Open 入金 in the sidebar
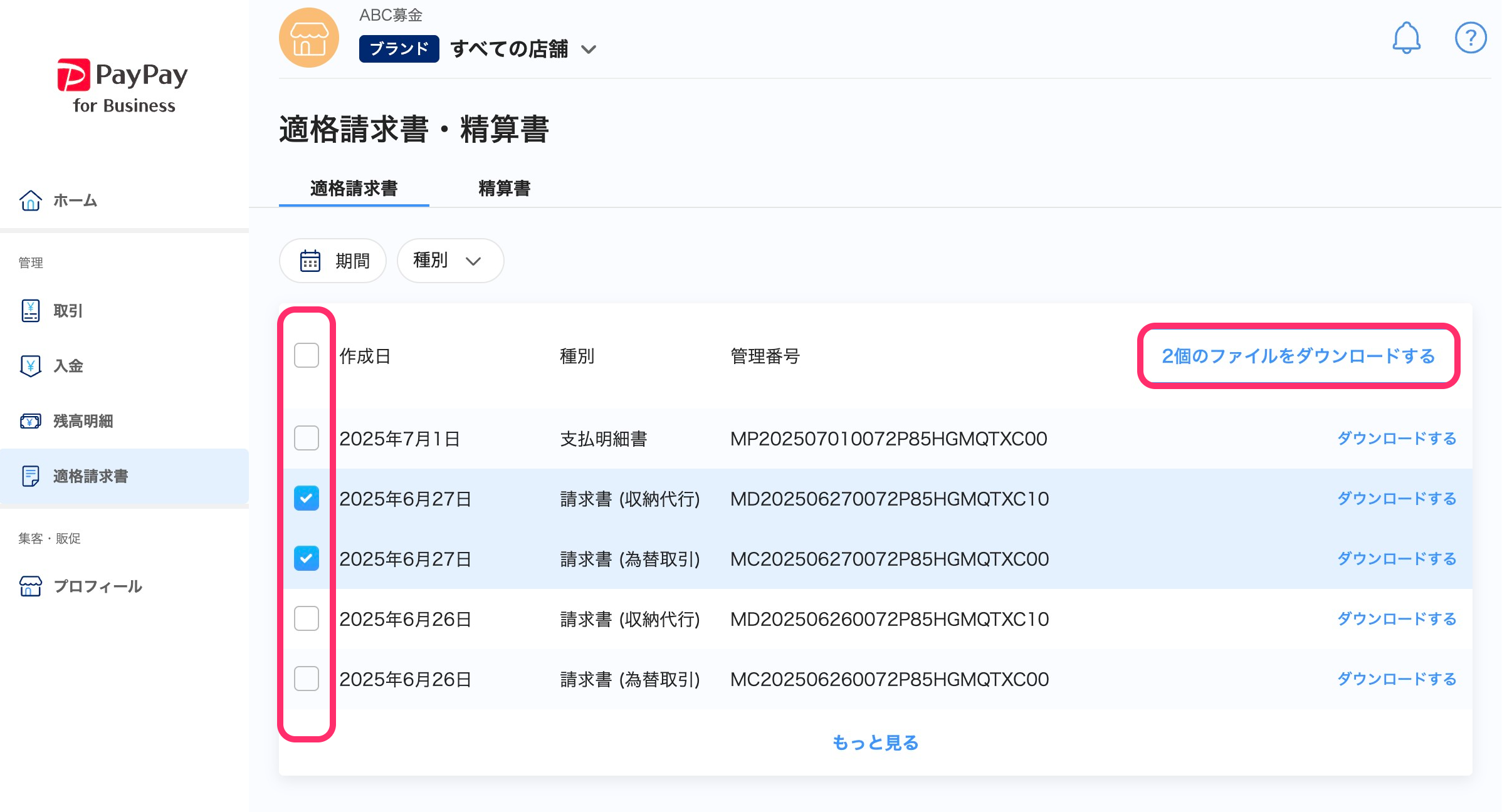Image resolution: width=1502 pixels, height=812 pixels. pyautogui.click(x=124, y=366)
